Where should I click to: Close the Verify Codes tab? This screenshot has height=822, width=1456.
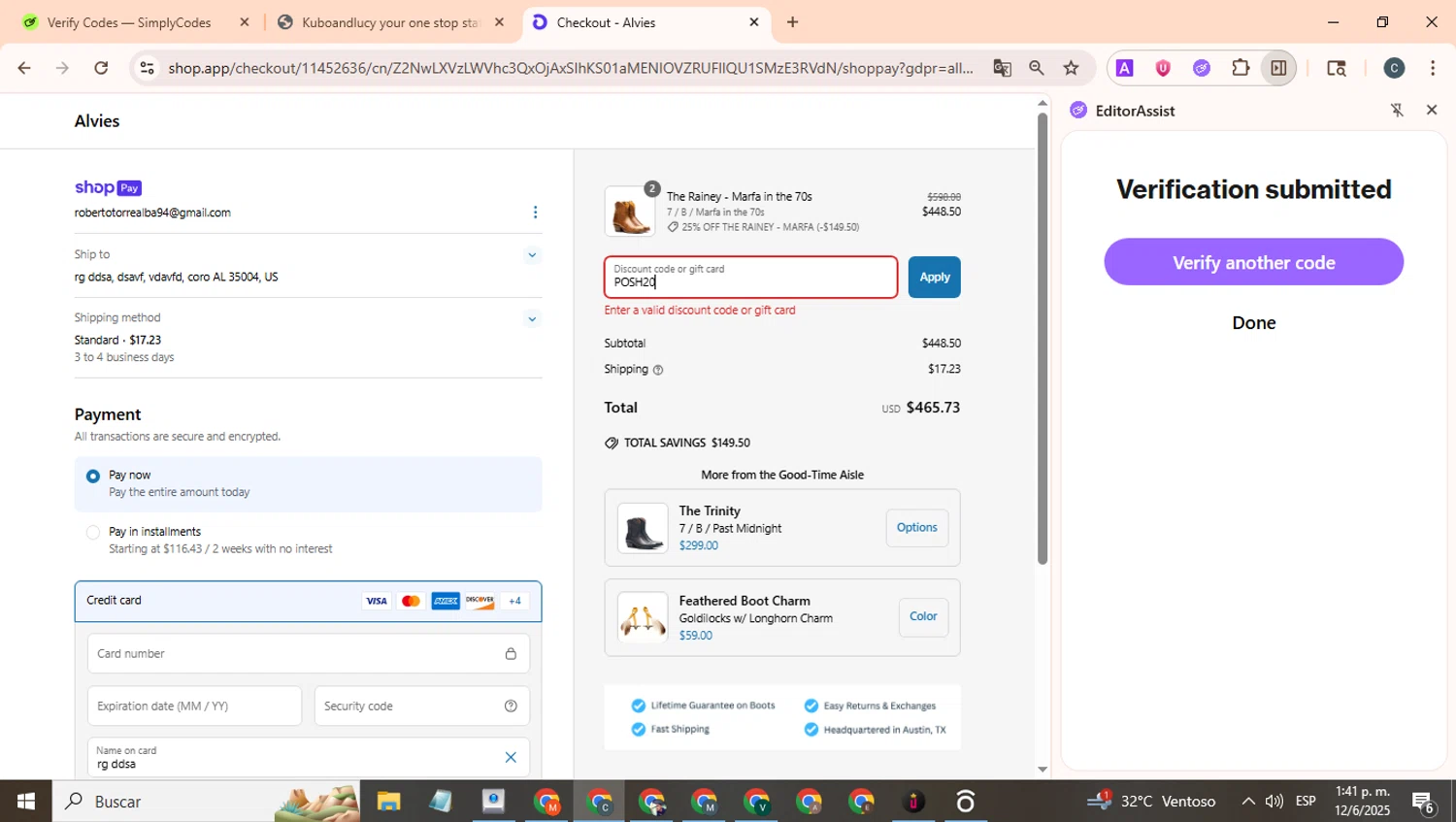[245, 22]
